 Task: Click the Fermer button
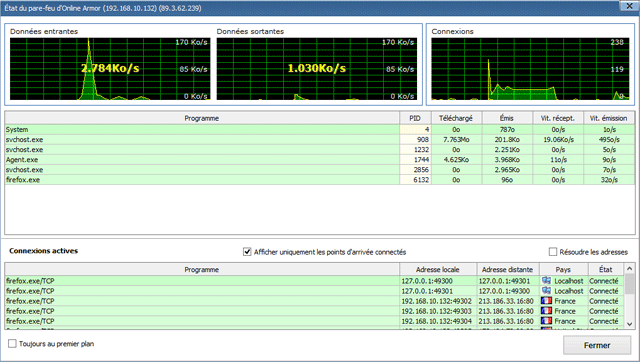597,345
